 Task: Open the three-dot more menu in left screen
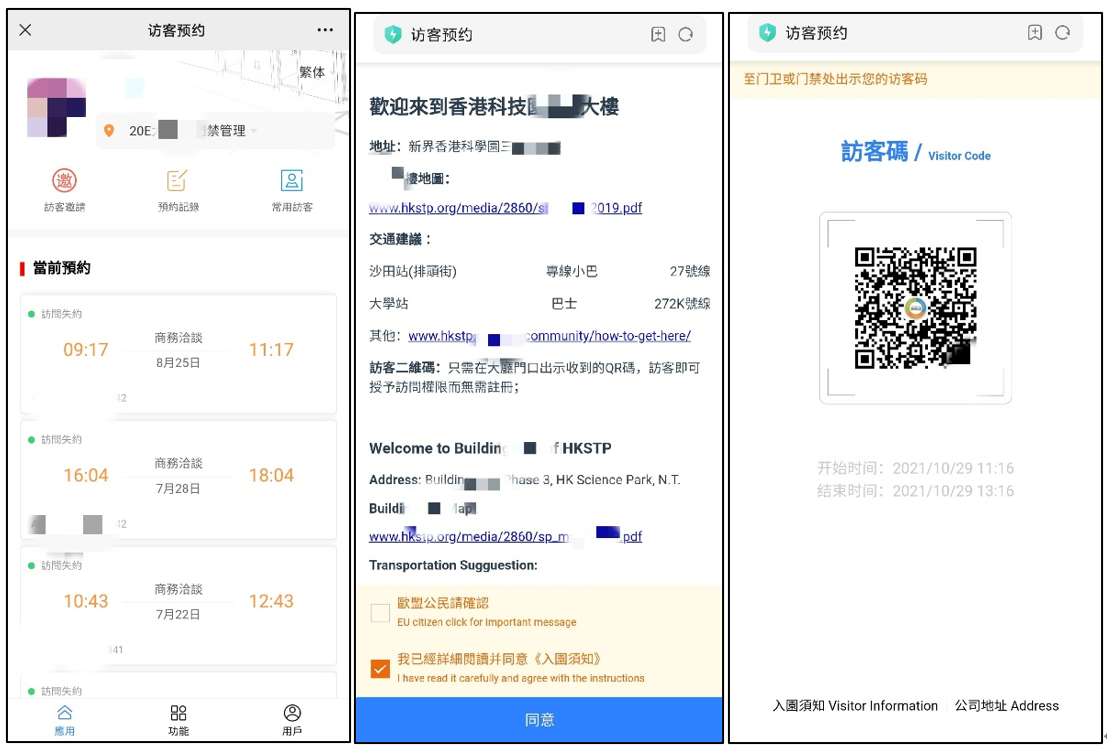[325, 30]
